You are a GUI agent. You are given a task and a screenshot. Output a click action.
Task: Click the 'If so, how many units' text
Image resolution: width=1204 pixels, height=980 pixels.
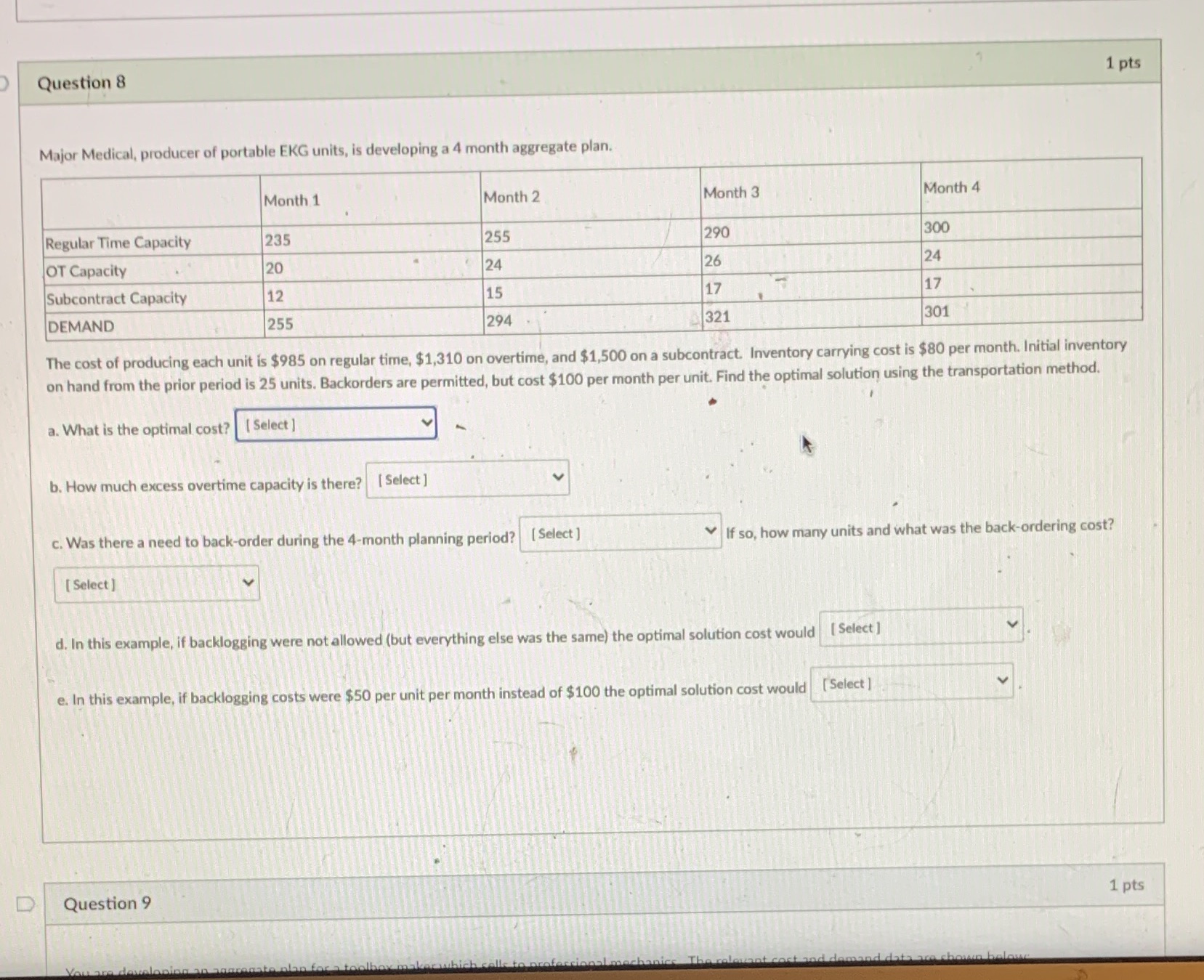pos(920,528)
